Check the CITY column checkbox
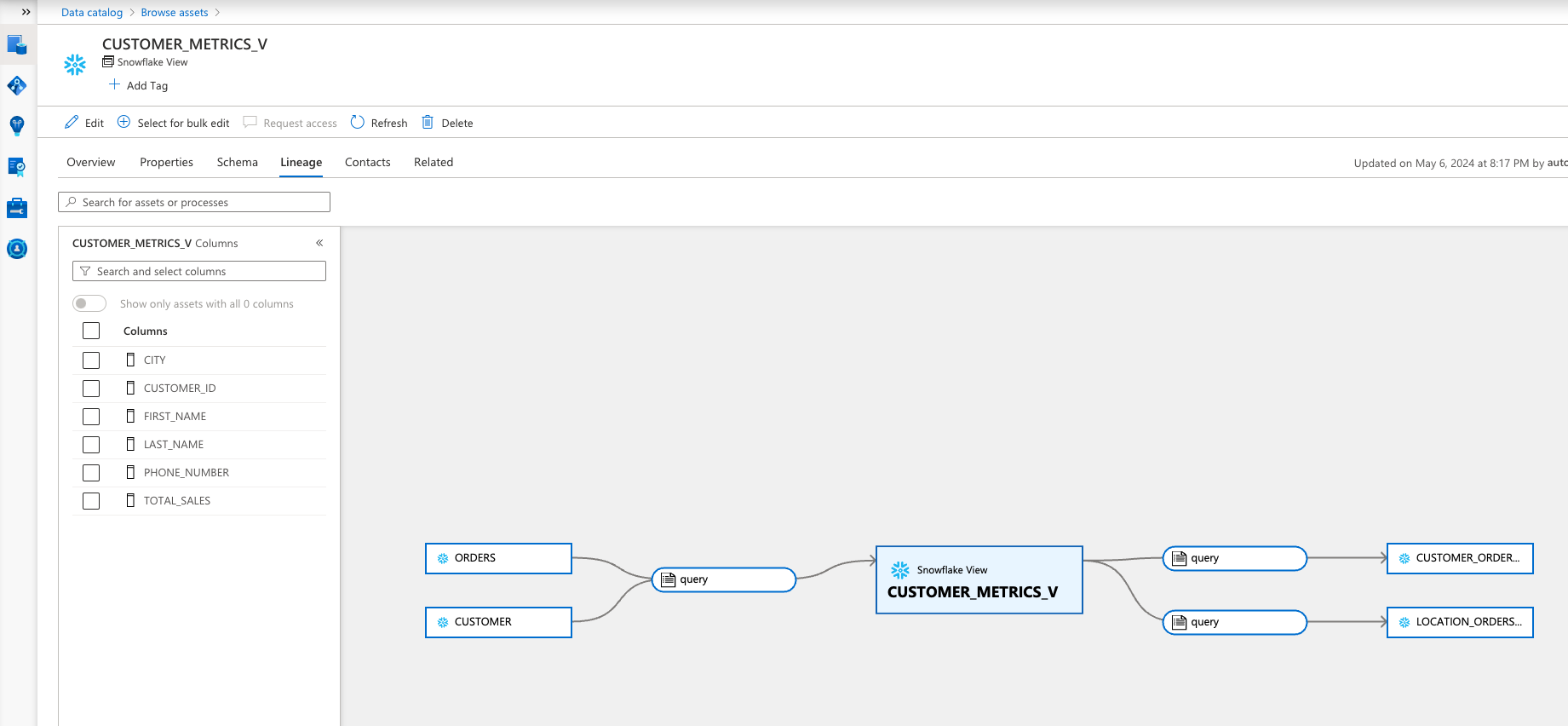This screenshot has height=726, width=1568. tap(91, 360)
